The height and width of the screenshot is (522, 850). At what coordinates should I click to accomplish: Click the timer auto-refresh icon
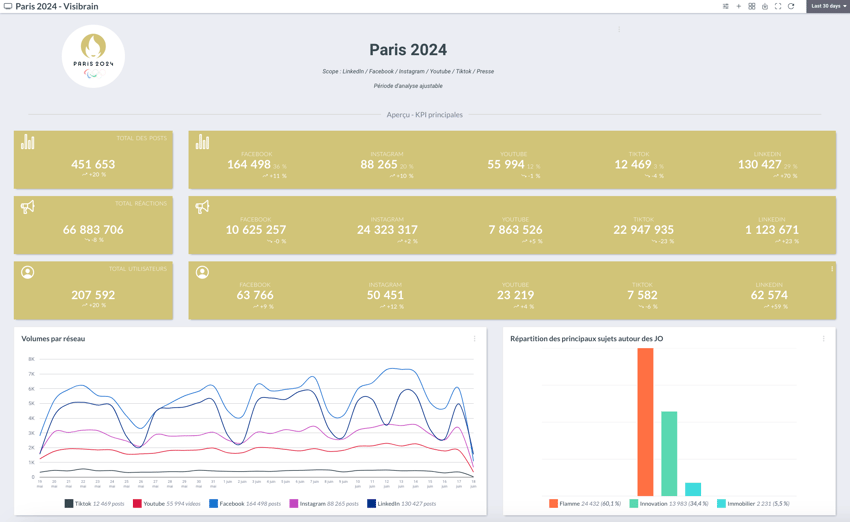765,7
